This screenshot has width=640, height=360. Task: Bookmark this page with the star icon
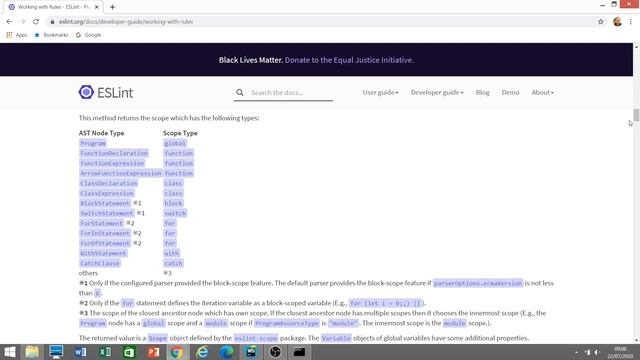[601, 22]
